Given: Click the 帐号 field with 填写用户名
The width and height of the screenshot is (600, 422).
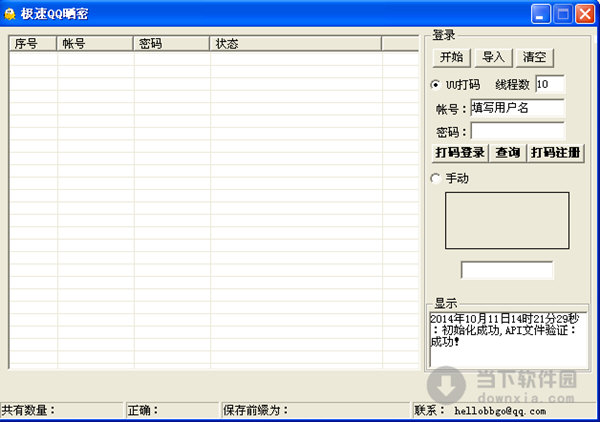Looking at the screenshot, I should click(517, 108).
